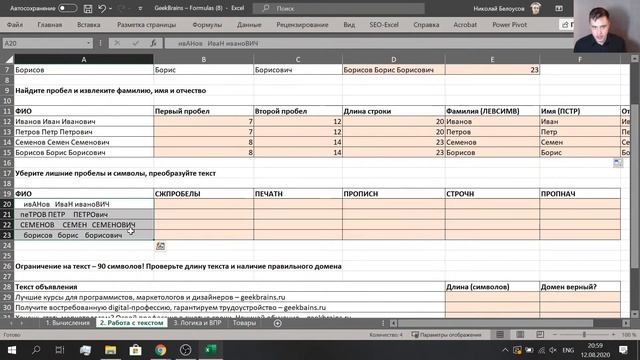
Task: Click the Cancel X icon in formula bar
Action: tap(117, 43)
